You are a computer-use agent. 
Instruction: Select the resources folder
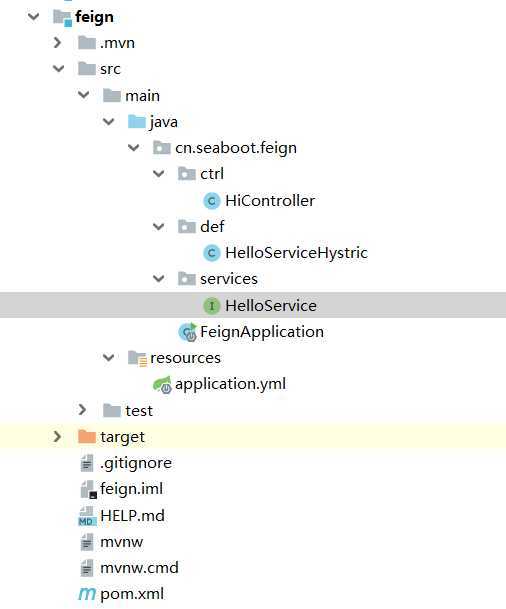coord(185,358)
